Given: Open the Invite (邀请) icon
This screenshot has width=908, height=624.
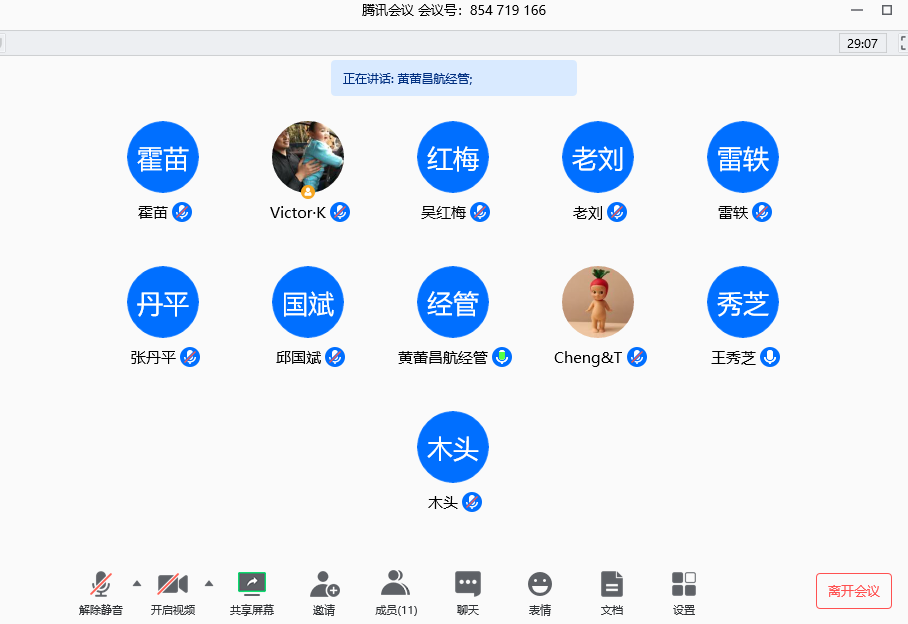Looking at the screenshot, I should 324,584.
